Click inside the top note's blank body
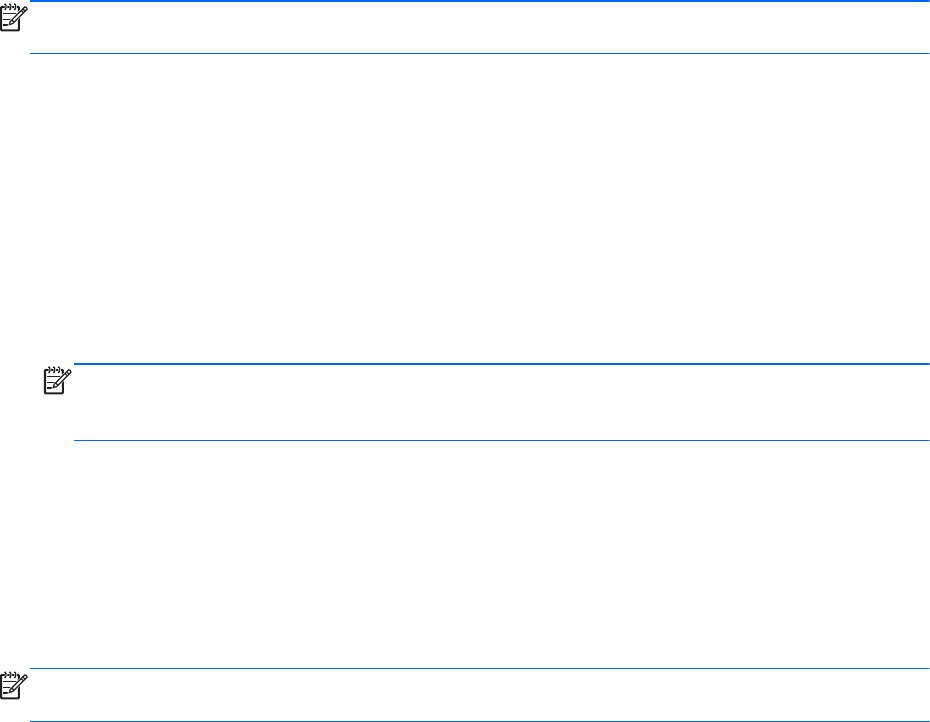This screenshot has width=930, height=722. (x=480, y=28)
